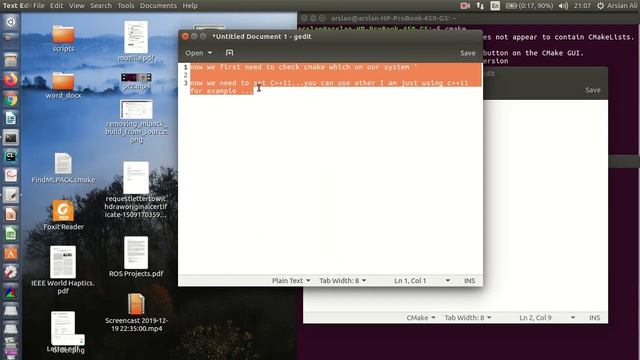Select the removing_mlpack_build_from_source png

click(x=136, y=121)
